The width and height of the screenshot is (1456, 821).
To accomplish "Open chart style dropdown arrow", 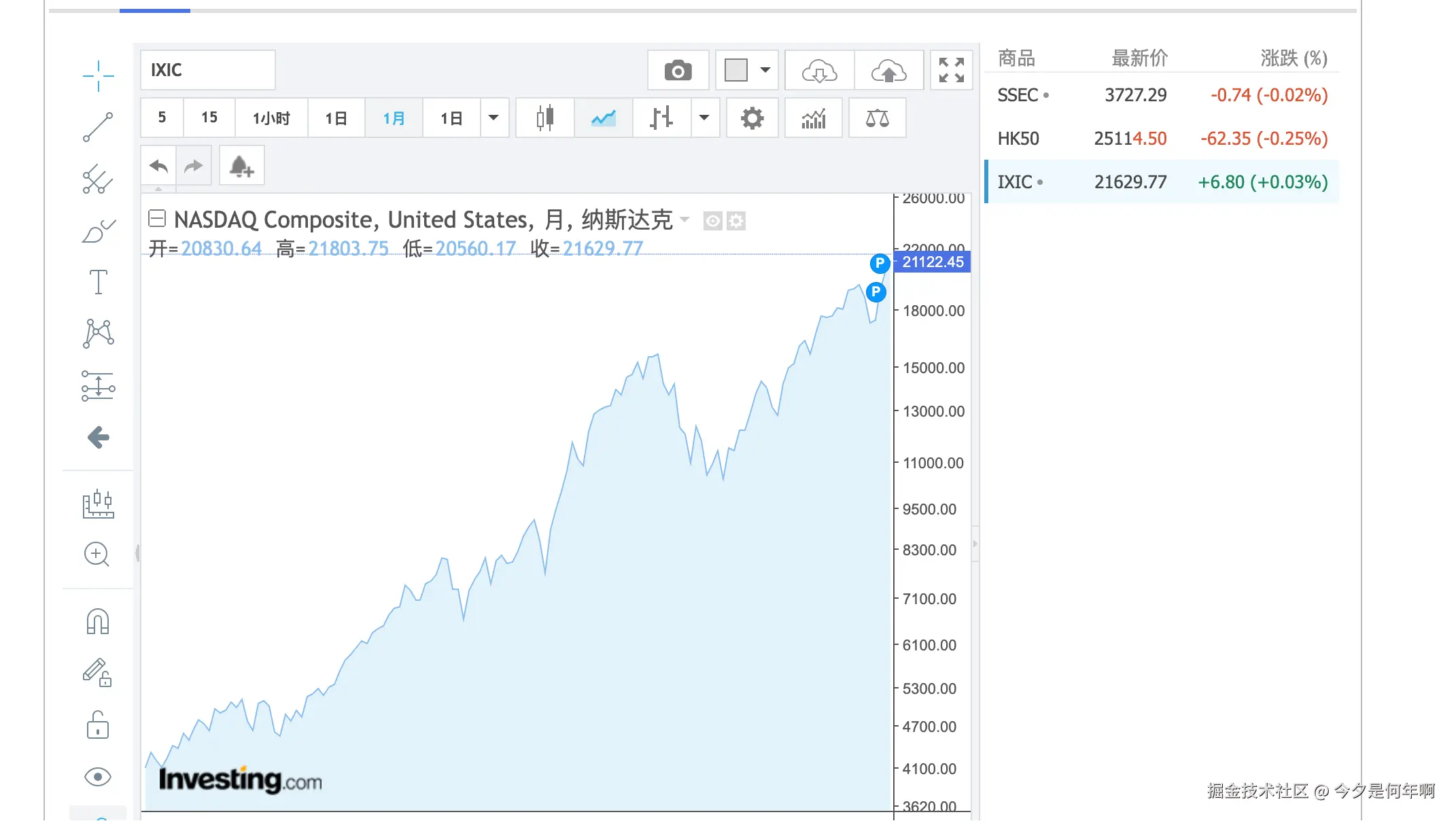I will 705,118.
